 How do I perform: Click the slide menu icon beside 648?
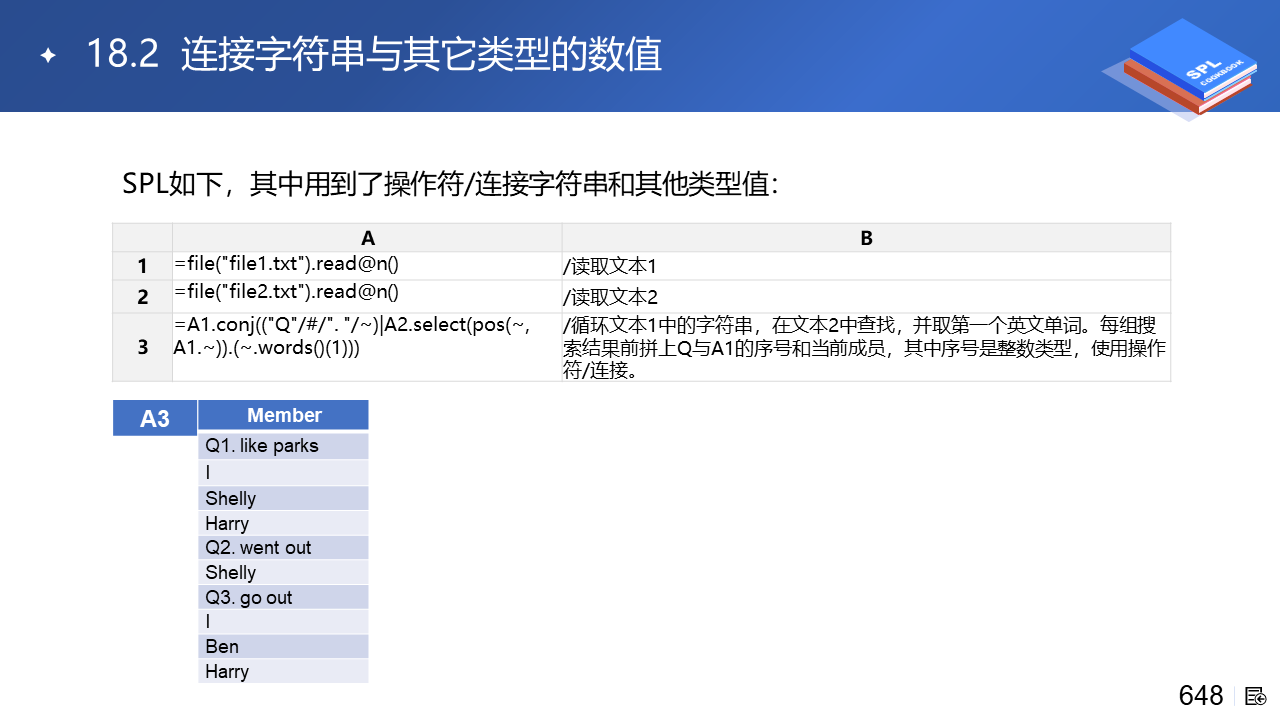1256,696
